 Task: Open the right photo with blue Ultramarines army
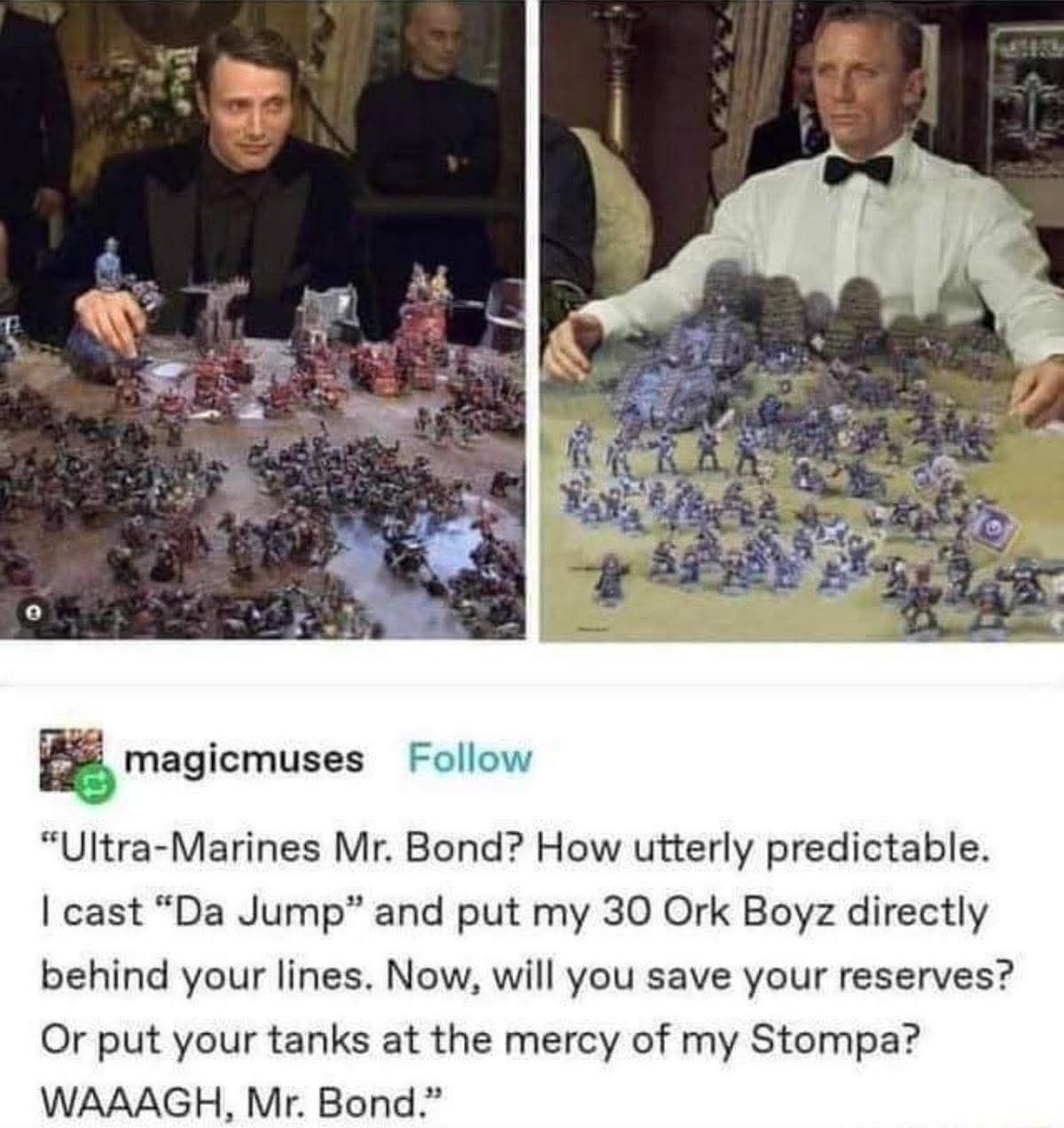pyautogui.click(x=802, y=319)
